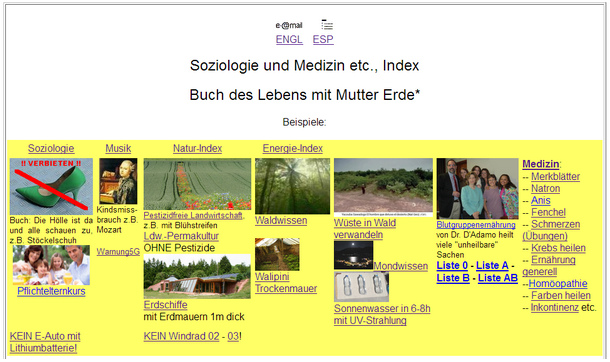Open the Ldw.-Permakultur link
This screenshot has width=610, height=362.
point(181,236)
